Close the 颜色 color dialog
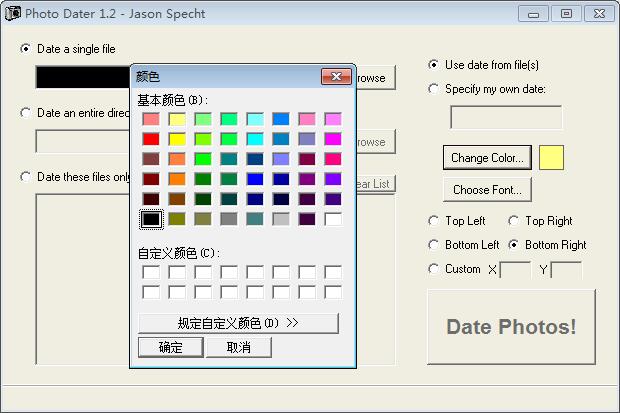 click(336, 76)
